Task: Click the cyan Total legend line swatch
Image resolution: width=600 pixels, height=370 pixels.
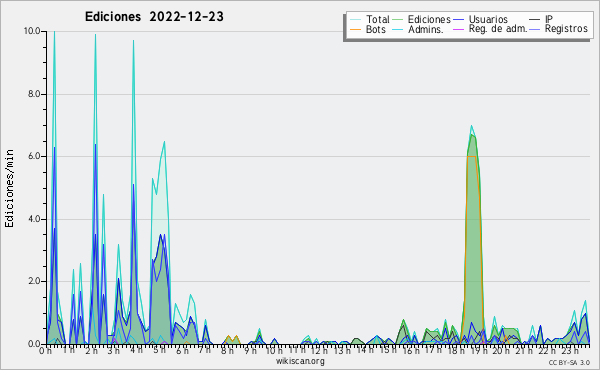Action: click(355, 20)
